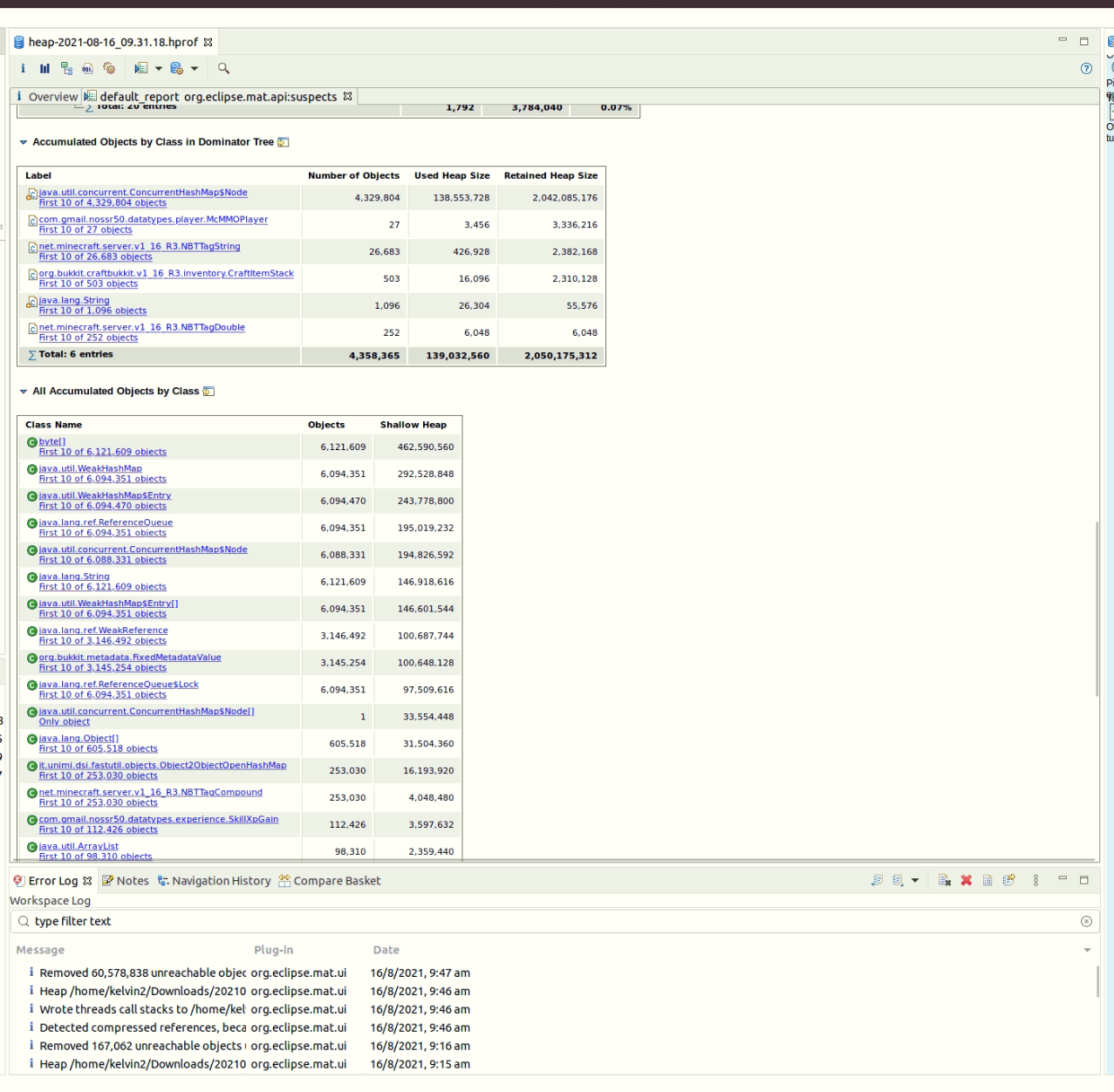Open the Query Browser database icon
1114x1092 pixels.
177,68
